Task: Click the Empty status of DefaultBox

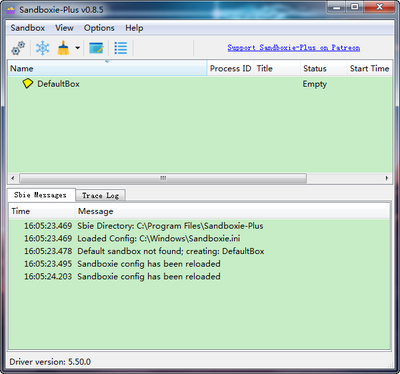Action: pos(315,84)
